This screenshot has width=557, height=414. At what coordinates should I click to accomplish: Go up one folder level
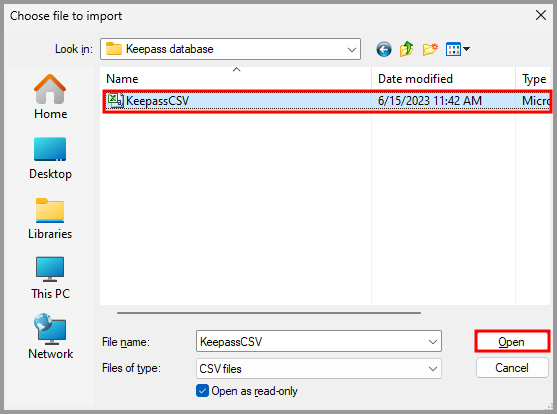tap(407, 49)
